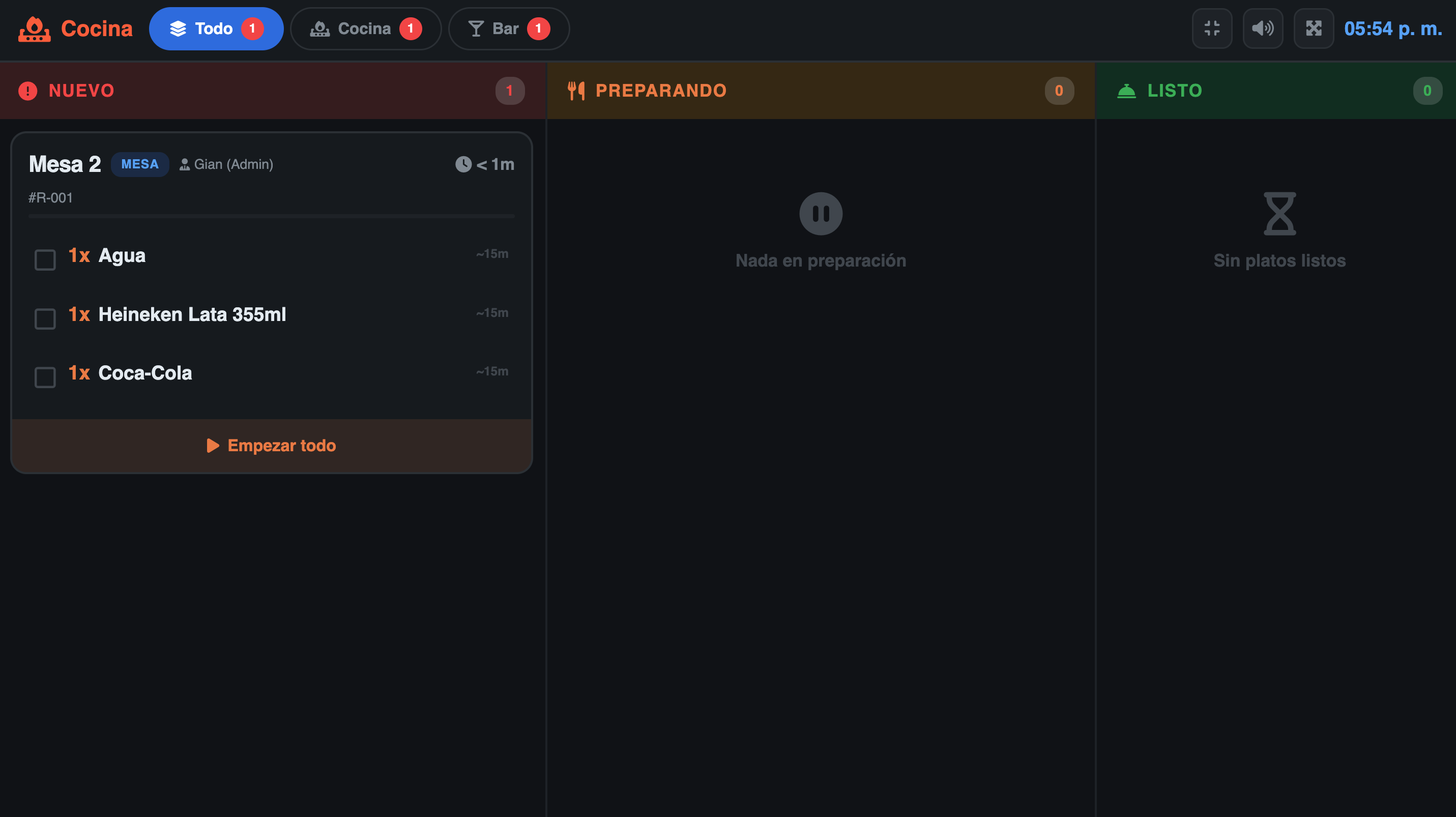Click the Todo tab red count badge
This screenshot has height=817, width=1456.
pyautogui.click(x=252, y=29)
